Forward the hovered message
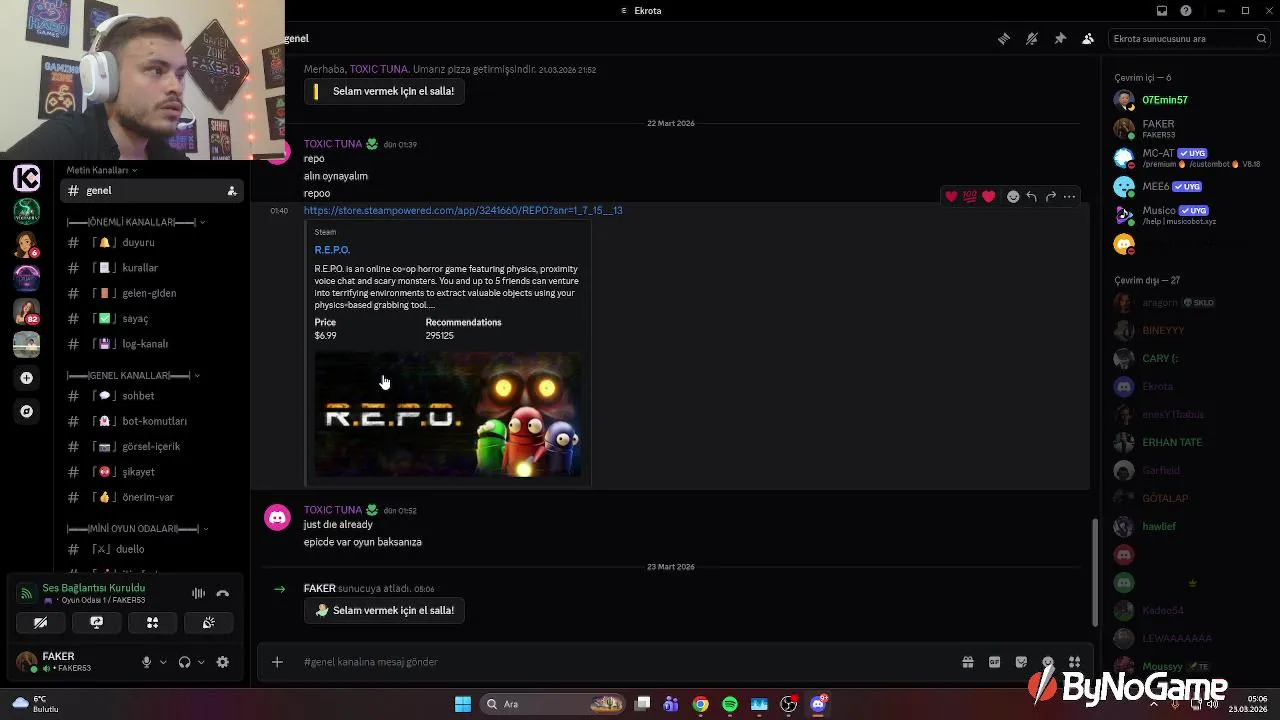Image resolution: width=1280 pixels, height=720 pixels. click(1050, 196)
